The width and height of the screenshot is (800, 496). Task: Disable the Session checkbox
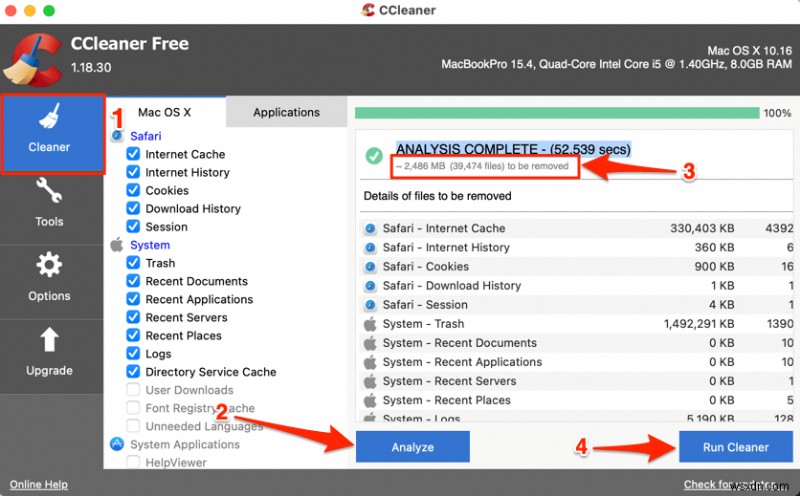[x=133, y=226]
